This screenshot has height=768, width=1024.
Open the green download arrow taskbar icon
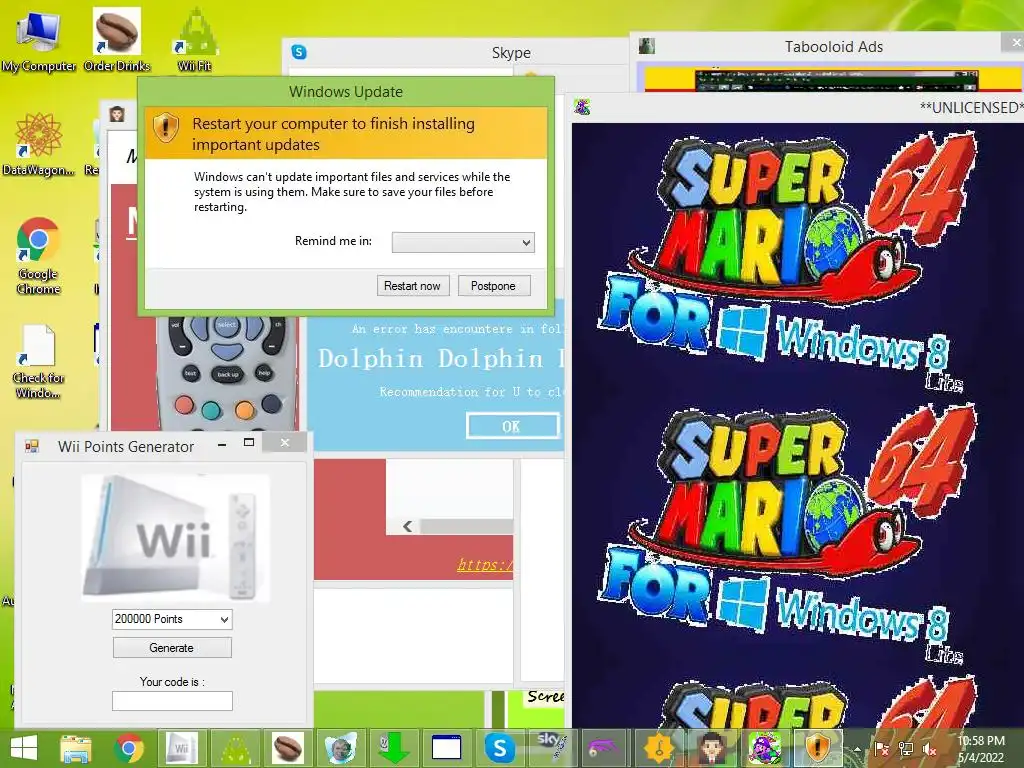pos(393,748)
